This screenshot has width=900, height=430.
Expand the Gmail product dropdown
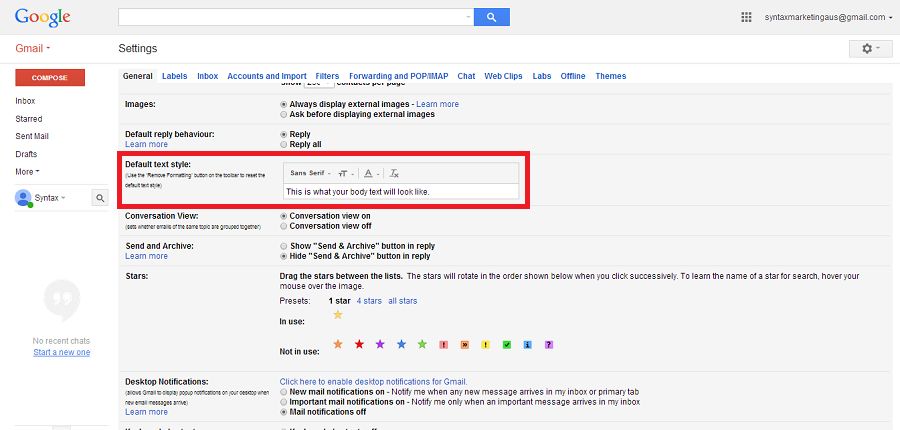[33, 49]
